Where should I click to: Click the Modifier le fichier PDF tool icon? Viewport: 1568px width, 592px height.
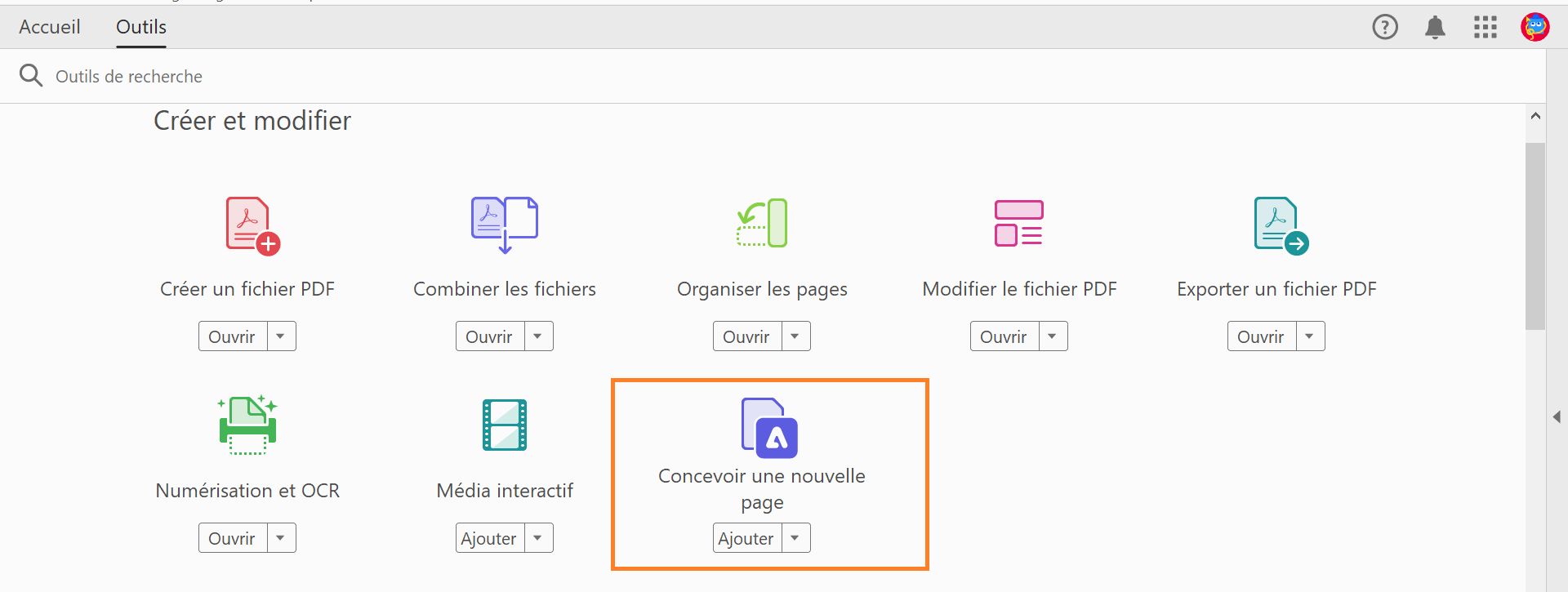pos(1018,222)
